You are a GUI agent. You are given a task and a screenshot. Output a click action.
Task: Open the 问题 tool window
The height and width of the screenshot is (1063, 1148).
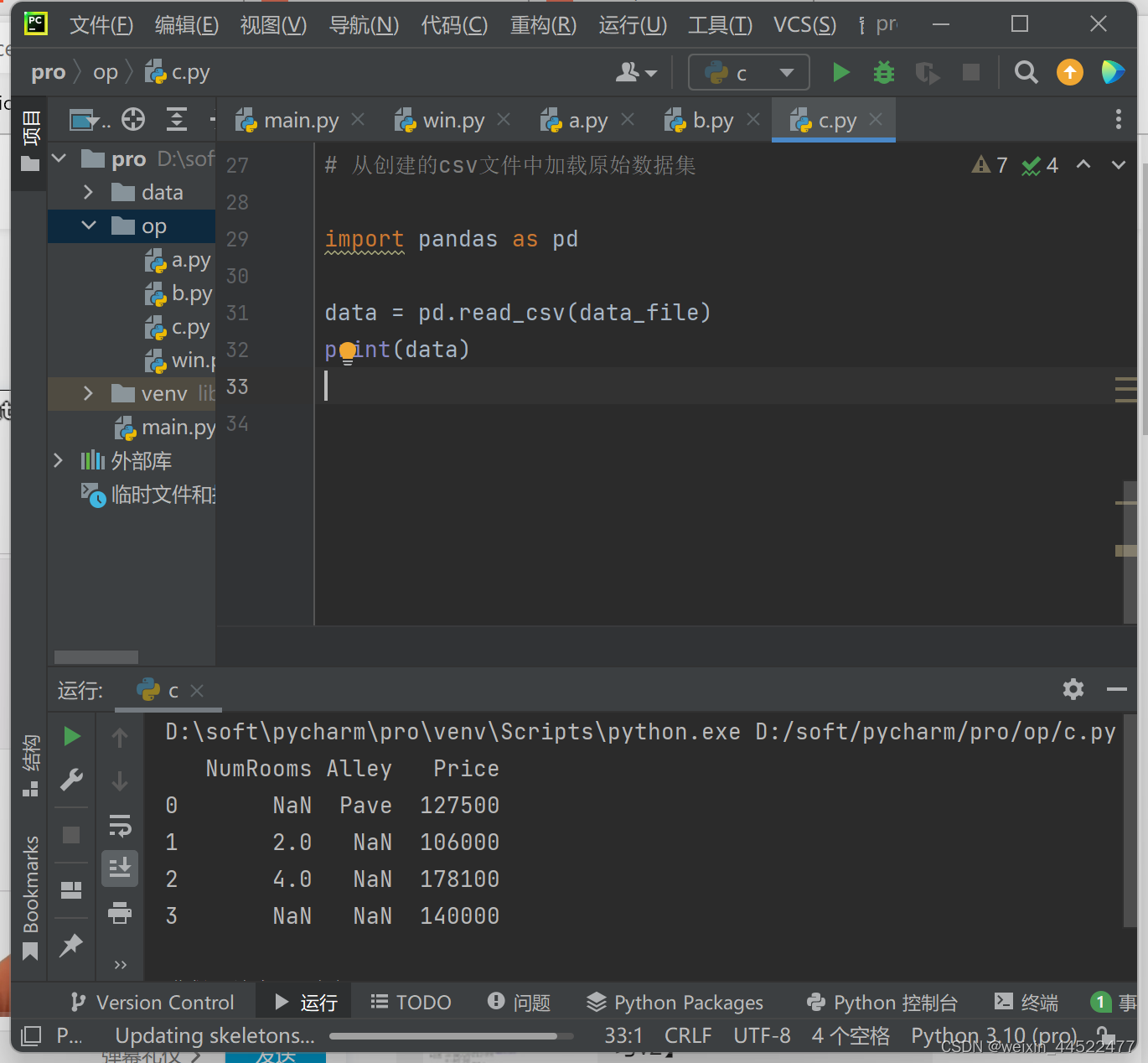point(519,1002)
